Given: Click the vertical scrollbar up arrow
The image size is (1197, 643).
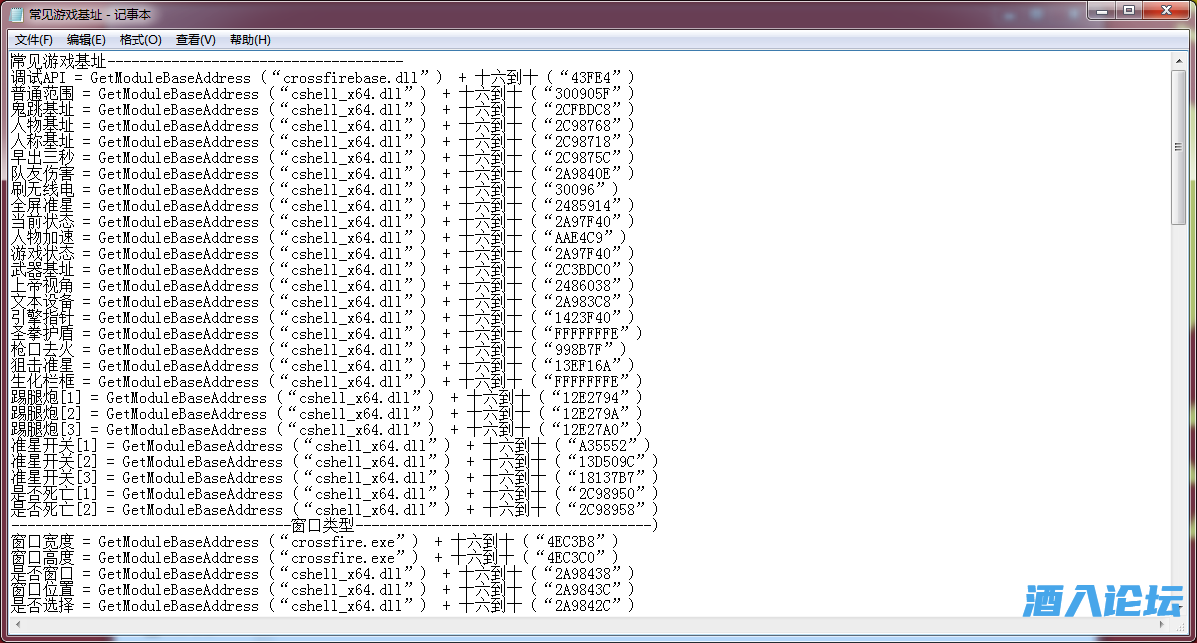Looking at the screenshot, I should click(x=1179, y=60).
